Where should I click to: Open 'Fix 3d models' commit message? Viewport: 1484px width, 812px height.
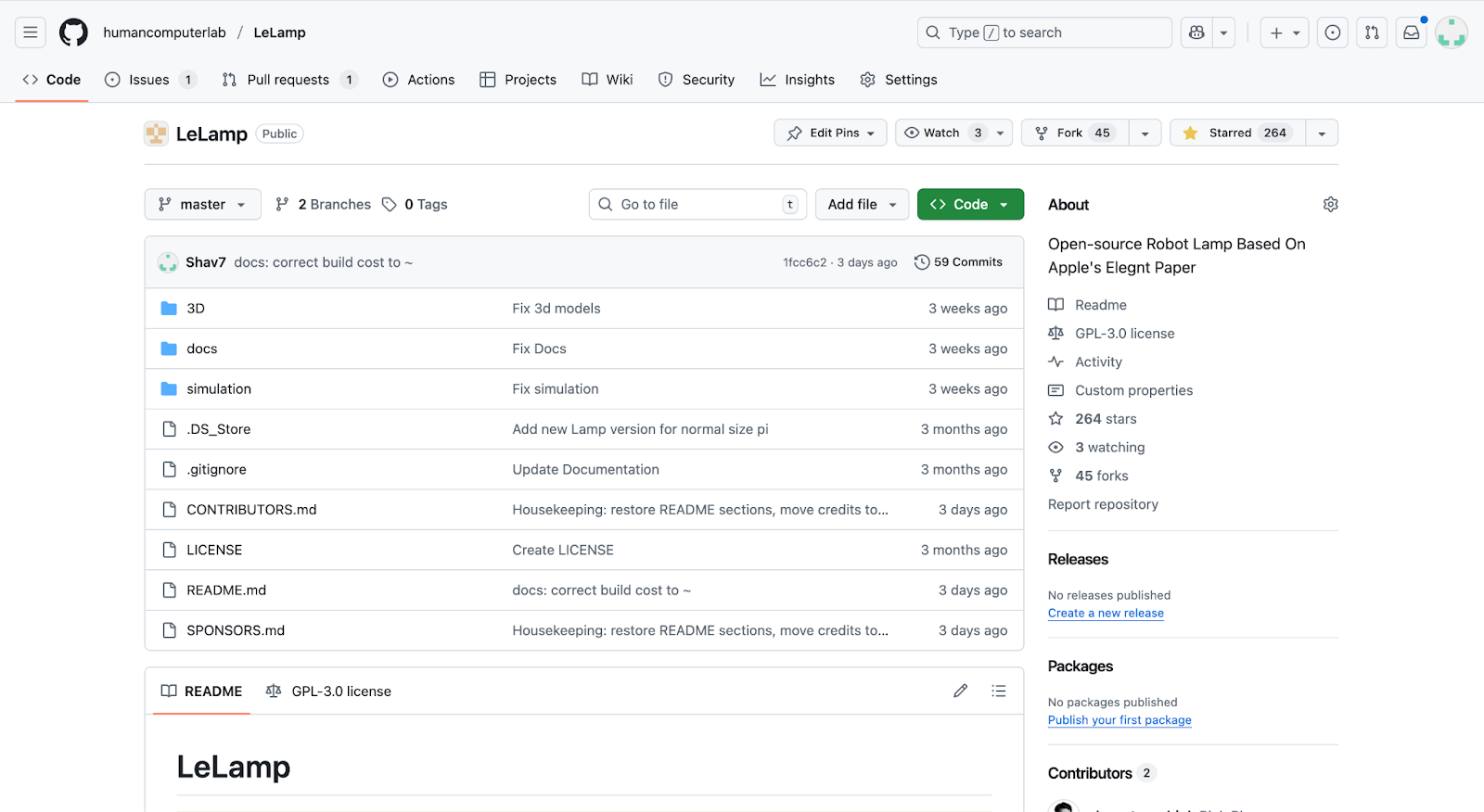(x=556, y=309)
